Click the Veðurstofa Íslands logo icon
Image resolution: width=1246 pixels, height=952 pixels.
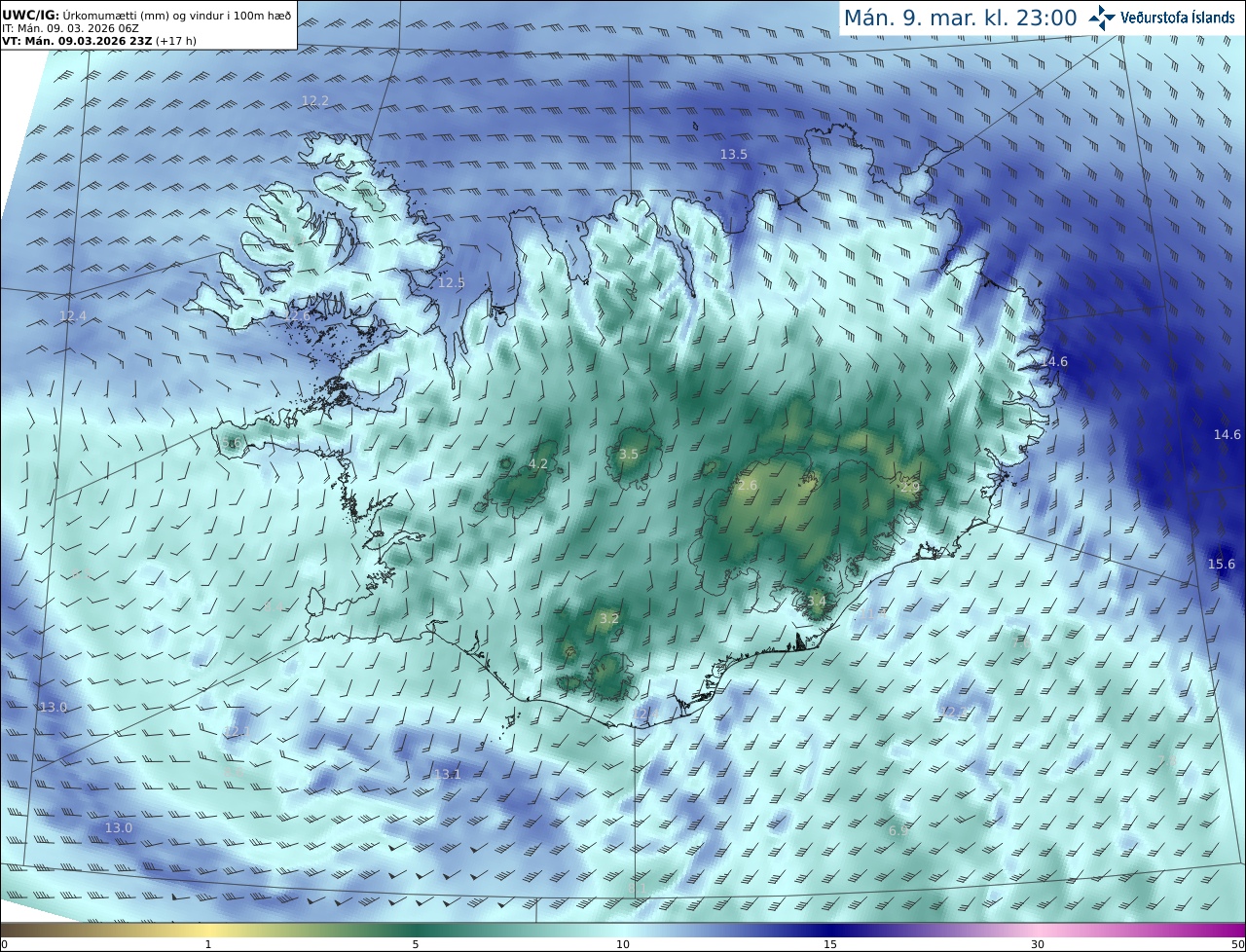pos(1102,17)
